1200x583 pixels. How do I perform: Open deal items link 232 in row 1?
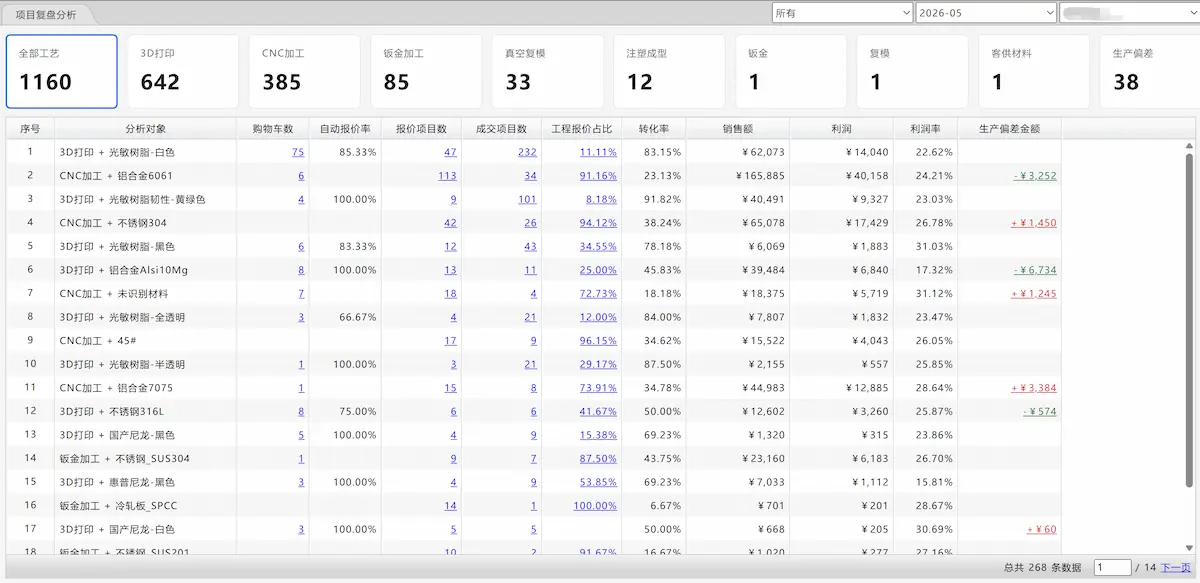click(x=527, y=152)
